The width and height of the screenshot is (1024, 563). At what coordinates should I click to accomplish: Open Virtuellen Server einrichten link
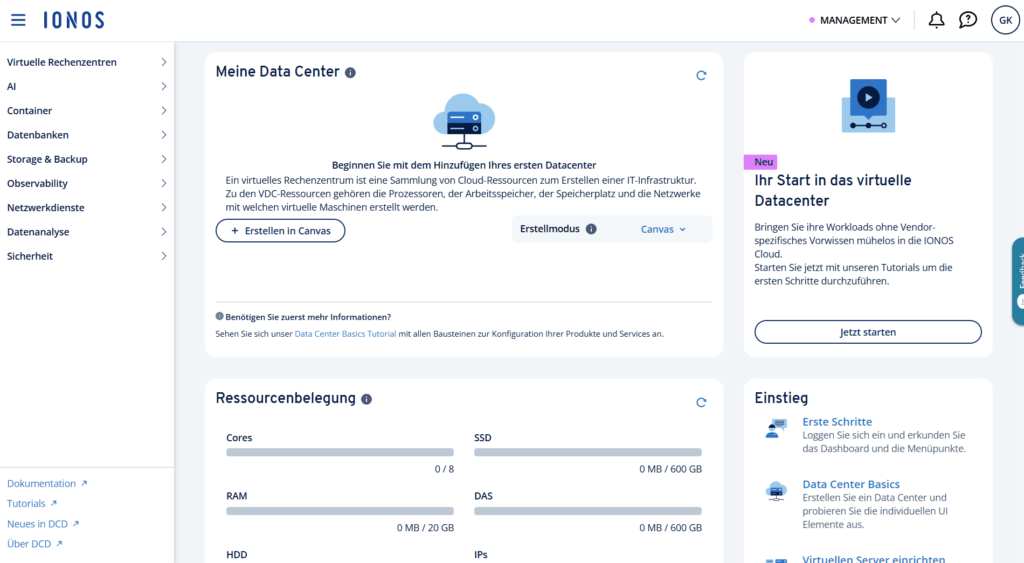click(x=874, y=558)
